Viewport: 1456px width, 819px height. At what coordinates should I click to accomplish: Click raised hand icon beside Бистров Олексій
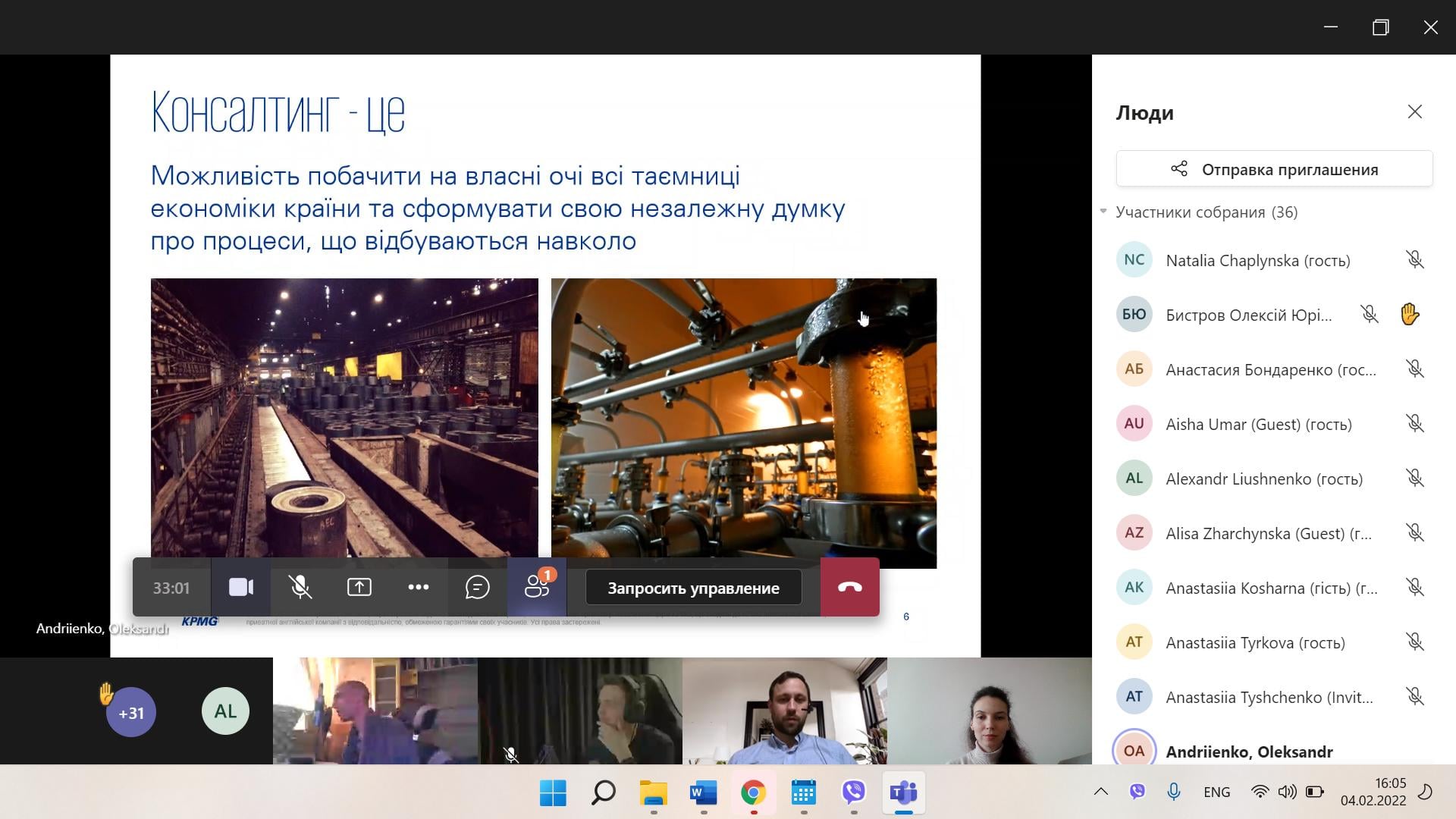[1409, 315]
